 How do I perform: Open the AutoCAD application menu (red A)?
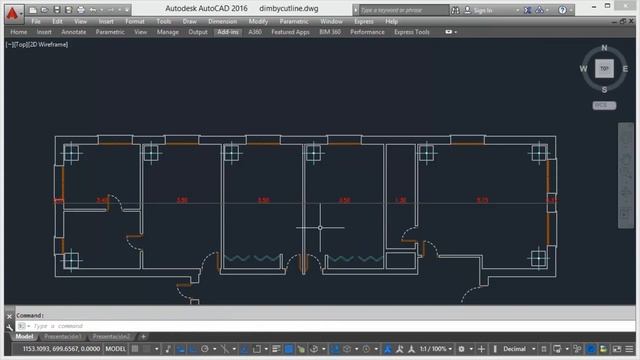(x=13, y=13)
